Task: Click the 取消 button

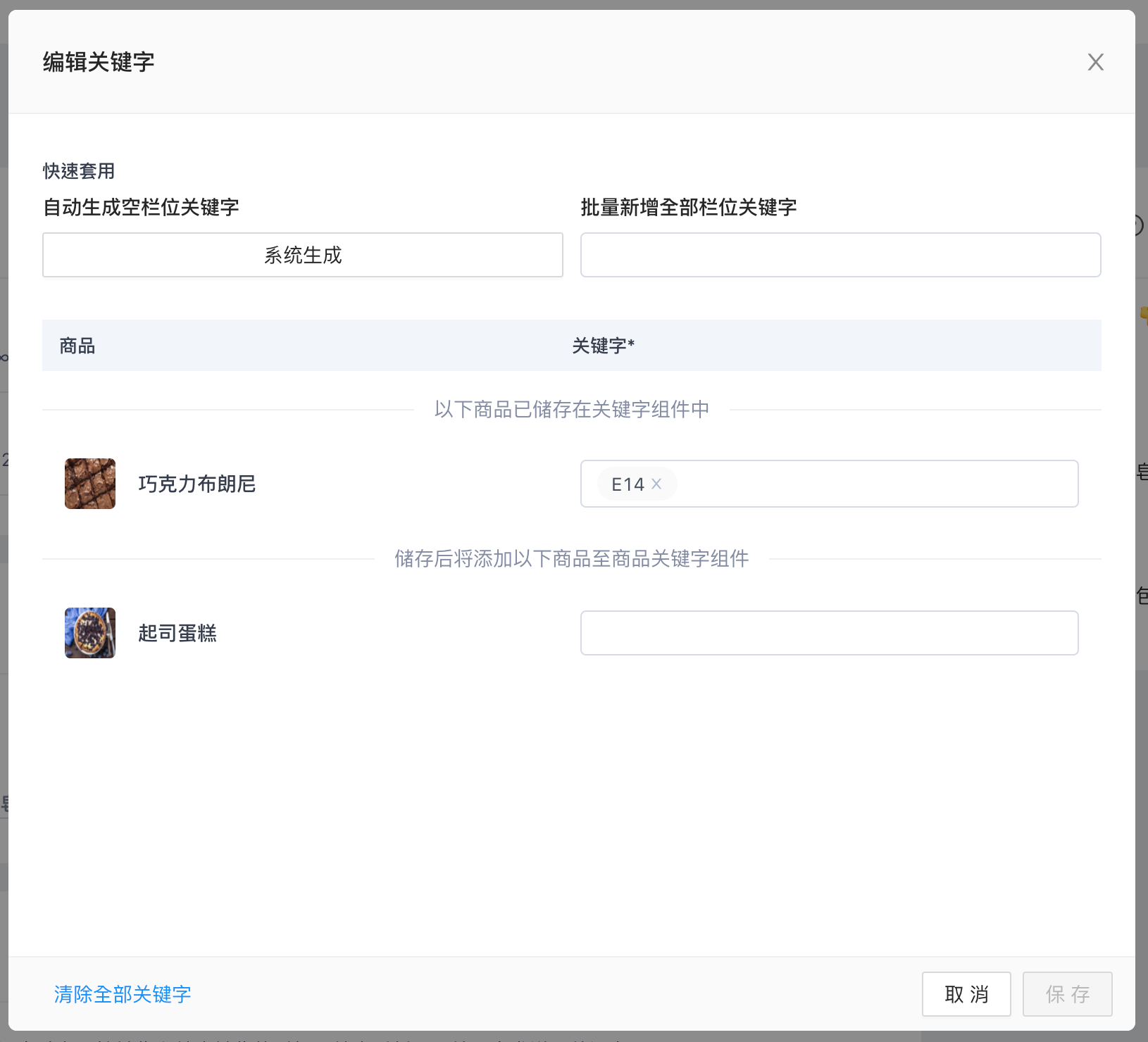Action: tap(966, 994)
